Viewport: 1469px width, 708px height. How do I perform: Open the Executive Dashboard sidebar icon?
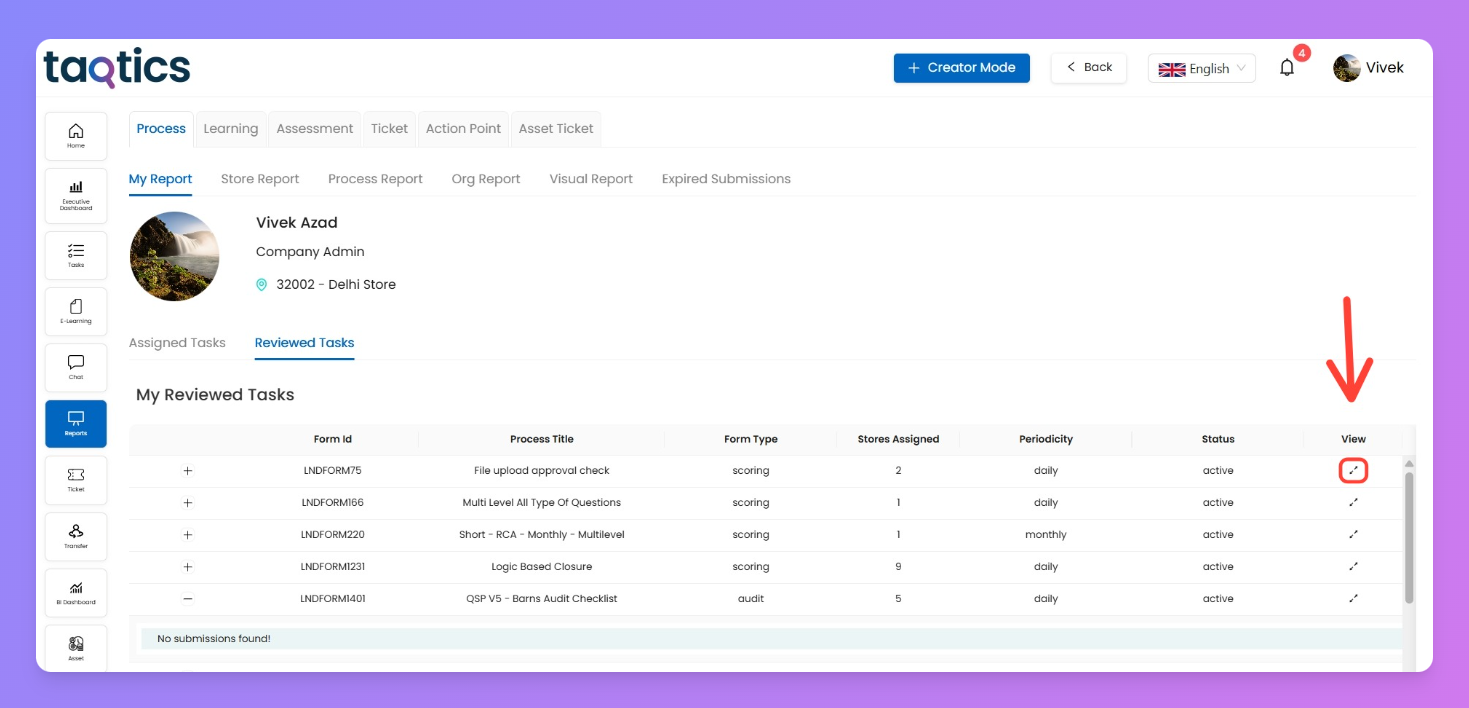76,192
